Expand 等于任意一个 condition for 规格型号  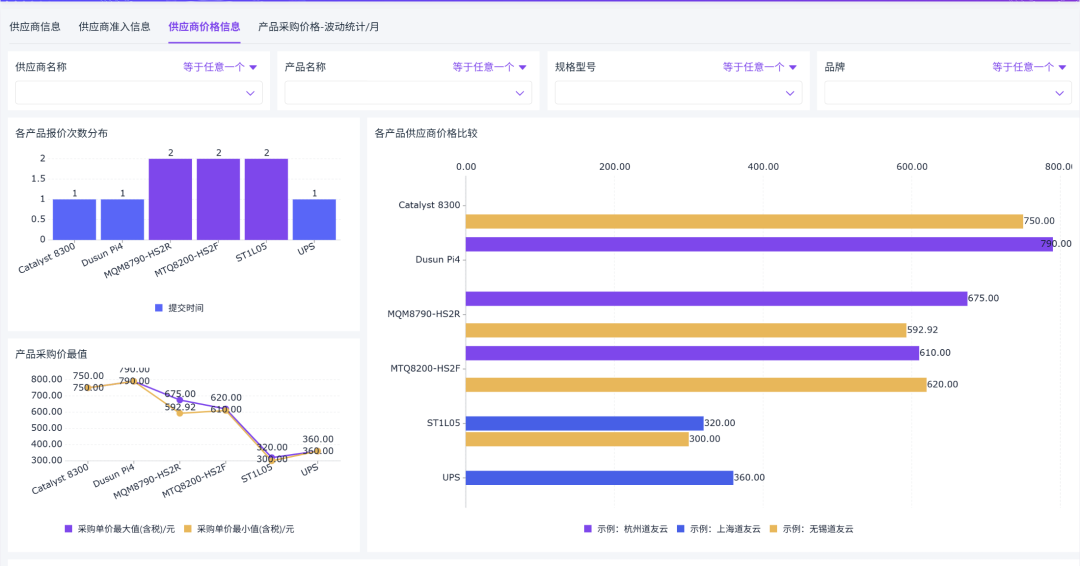pyautogui.click(x=759, y=67)
